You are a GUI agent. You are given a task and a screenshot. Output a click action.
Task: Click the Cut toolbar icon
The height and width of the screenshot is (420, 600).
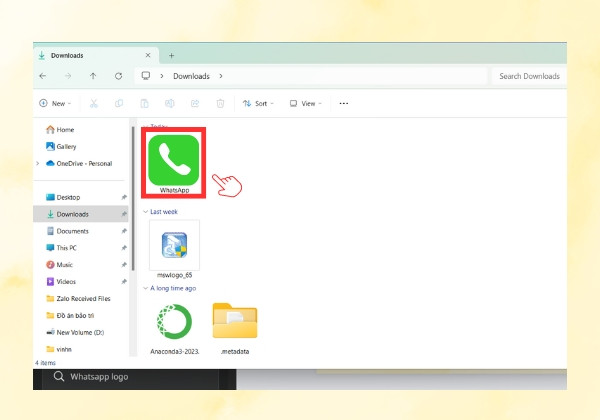(x=94, y=103)
